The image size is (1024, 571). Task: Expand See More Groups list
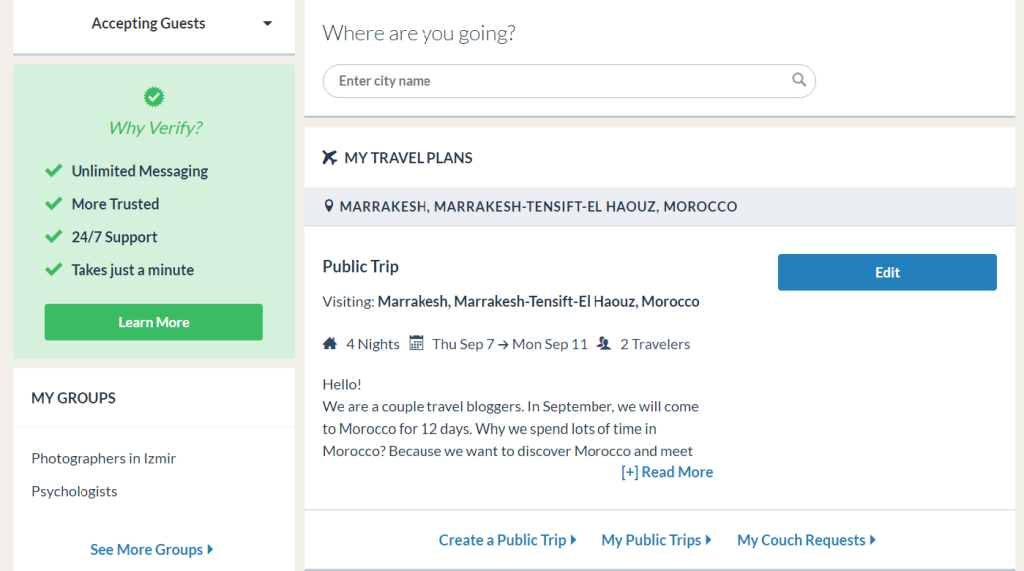tap(151, 549)
